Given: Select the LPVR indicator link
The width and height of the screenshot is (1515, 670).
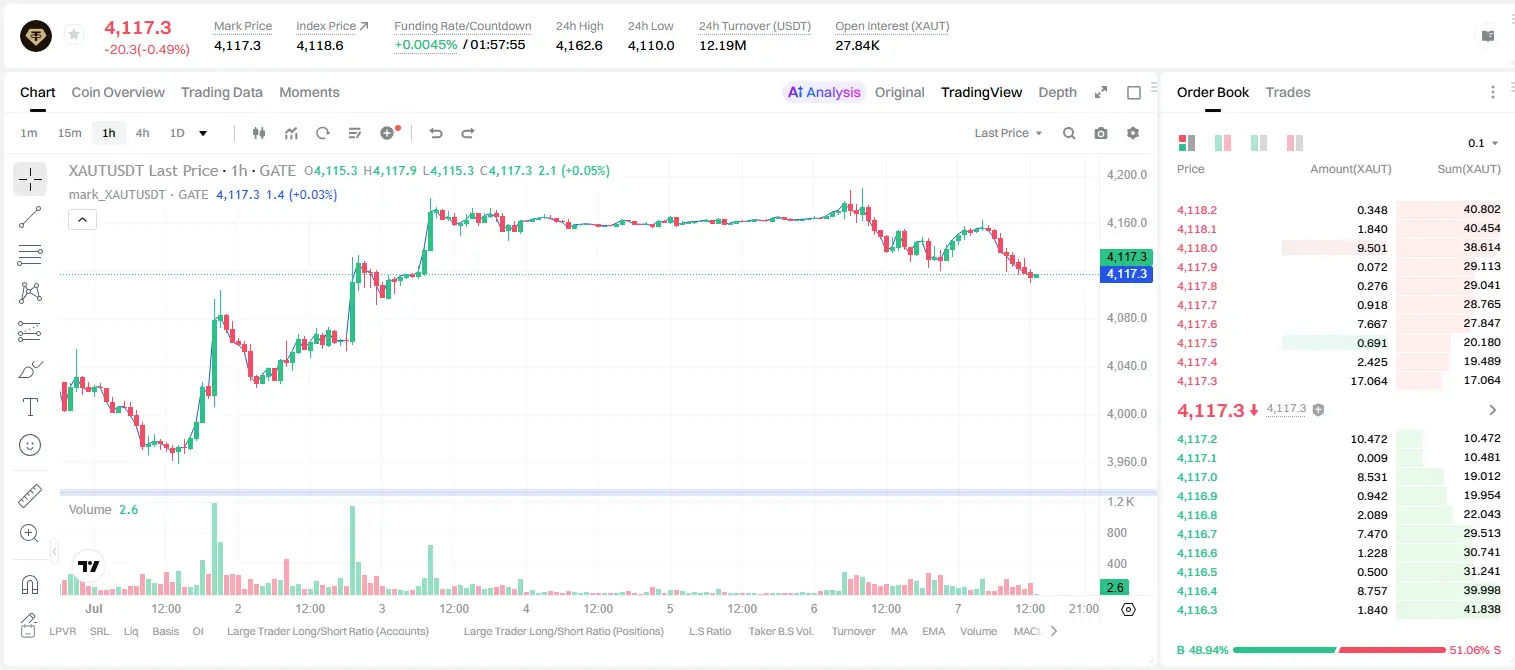Looking at the screenshot, I should [62, 631].
